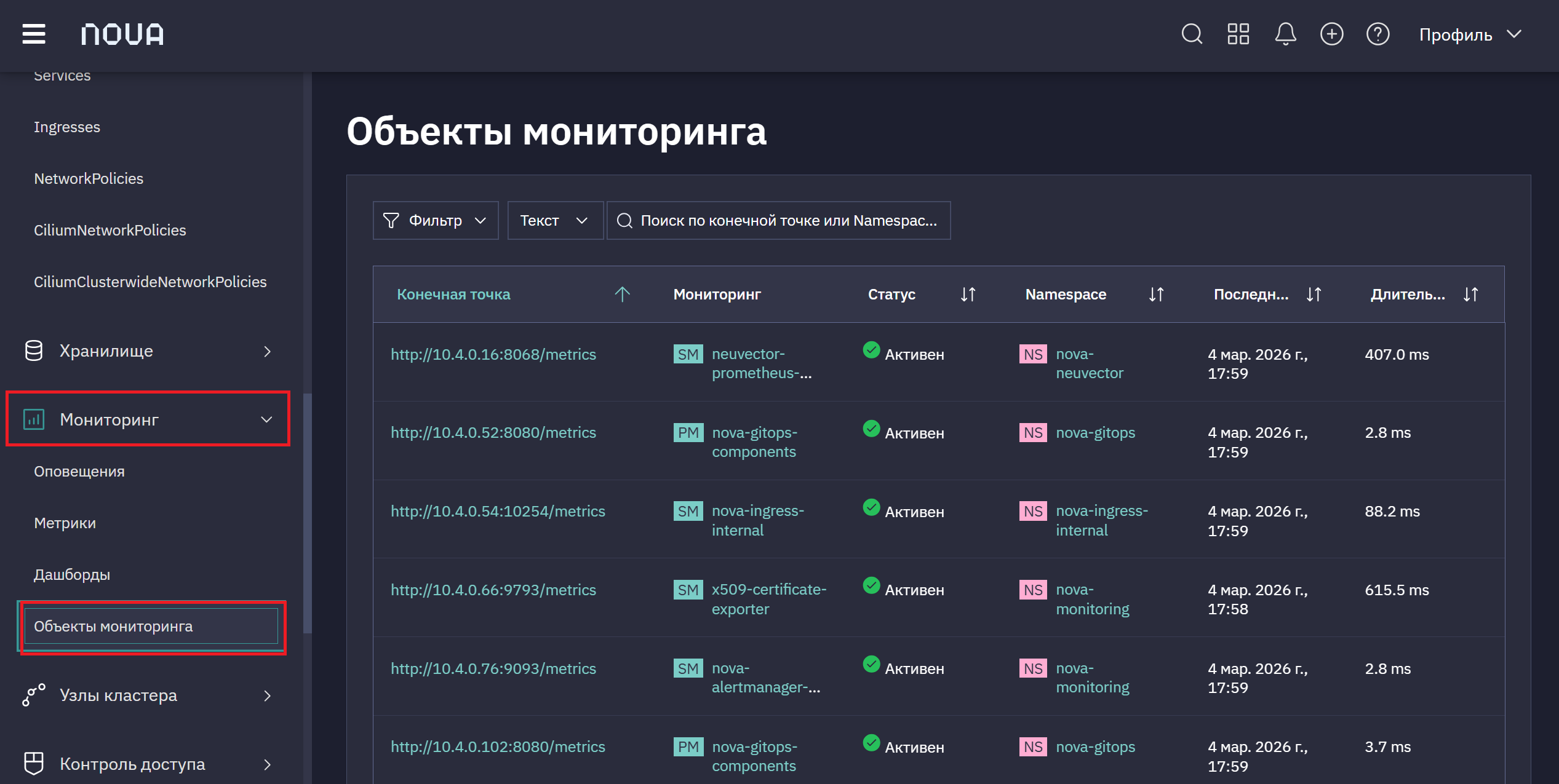Open CiliumNetworkPolicies in sidebar

[x=110, y=230]
